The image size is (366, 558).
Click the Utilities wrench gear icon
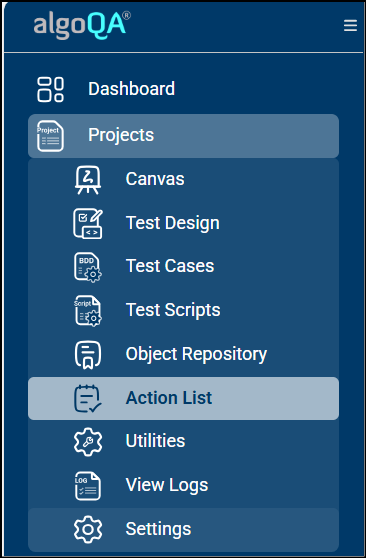[88, 442]
